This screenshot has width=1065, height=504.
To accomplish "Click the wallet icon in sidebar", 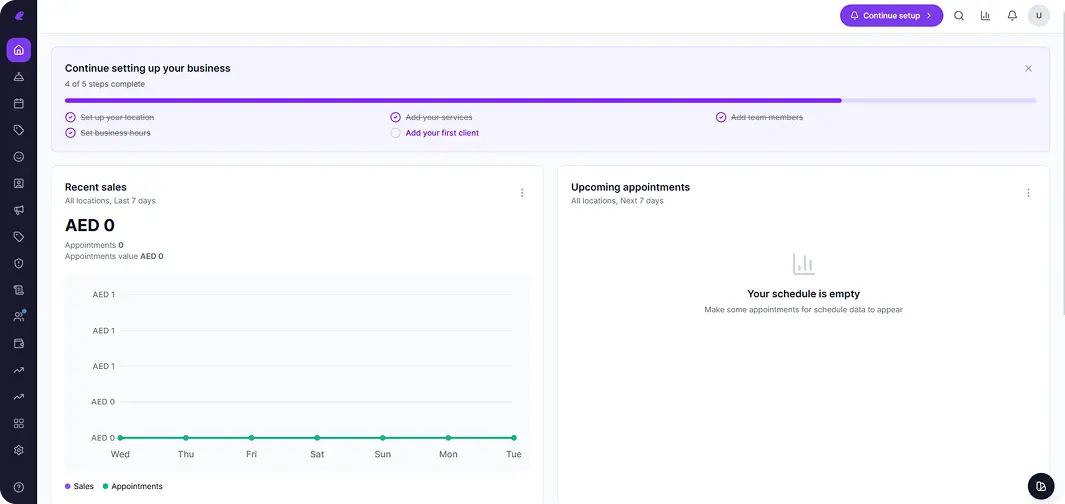I will (x=18, y=343).
